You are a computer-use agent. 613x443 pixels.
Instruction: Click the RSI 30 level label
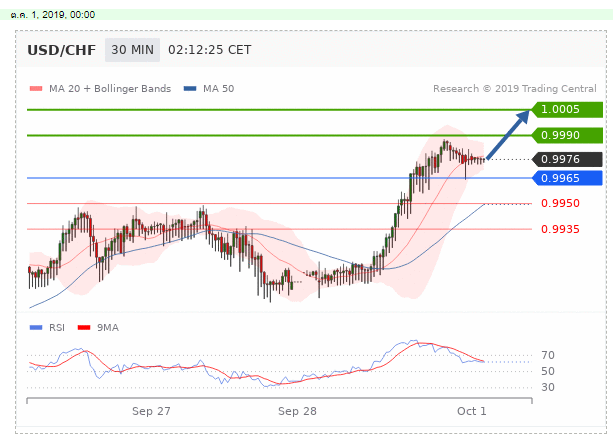point(548,387)
